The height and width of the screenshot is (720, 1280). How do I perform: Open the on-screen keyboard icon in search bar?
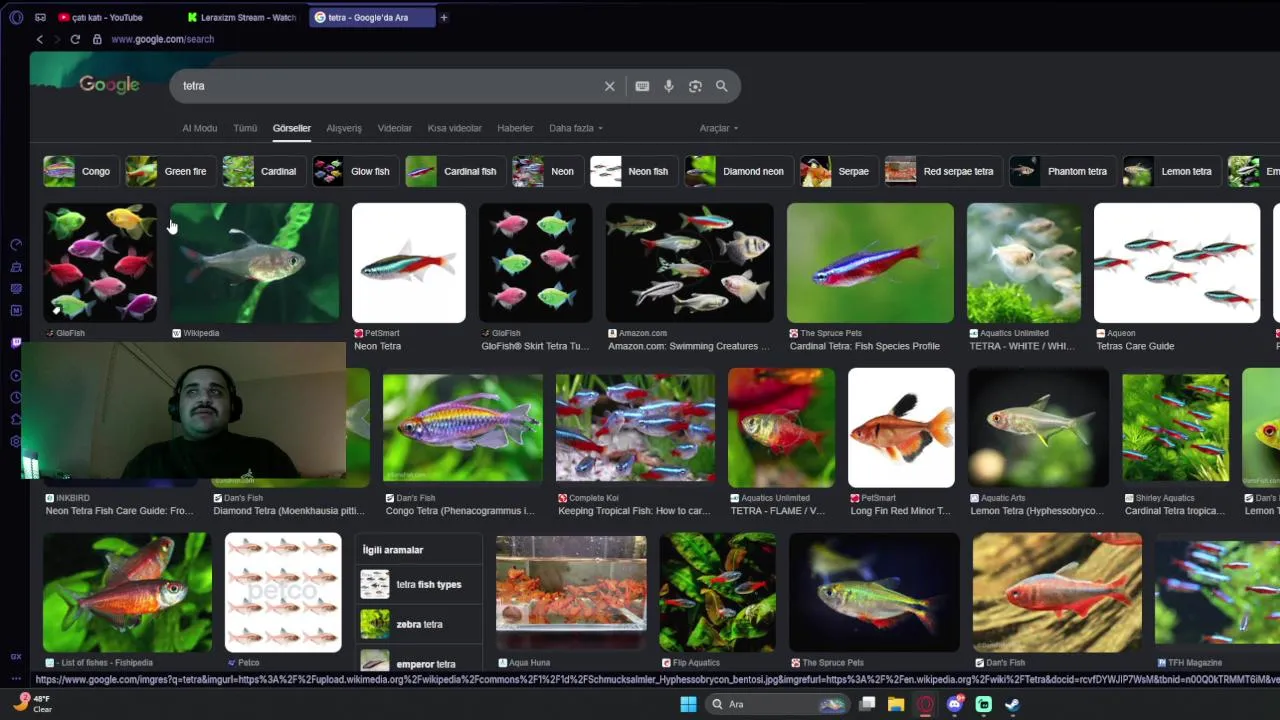pyautogui.click(x=642, y=86)
